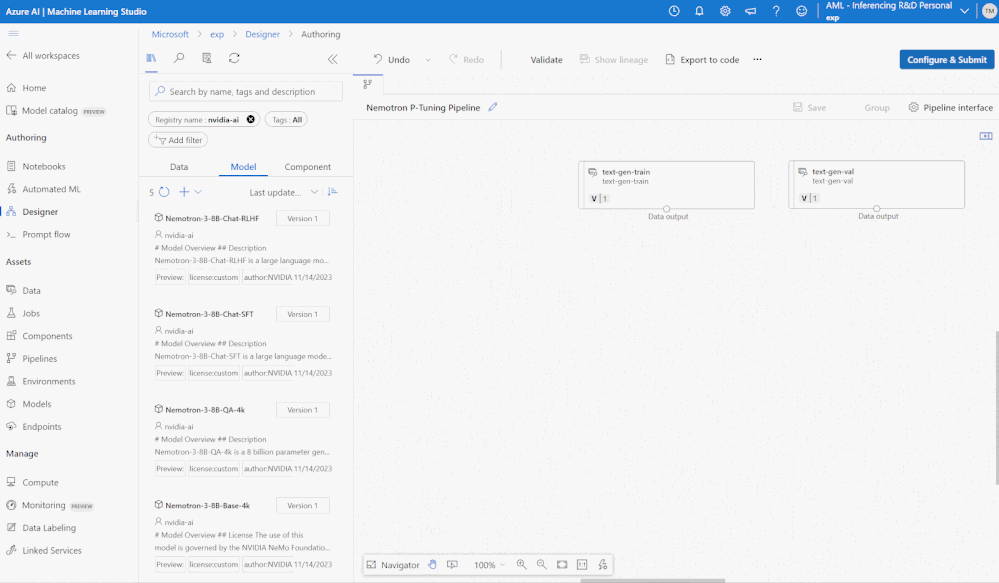Image resolution: width=999 pixels, height=583 pixels.
Task: Switch to the Component tab
Action: click(x=307, y=167)
